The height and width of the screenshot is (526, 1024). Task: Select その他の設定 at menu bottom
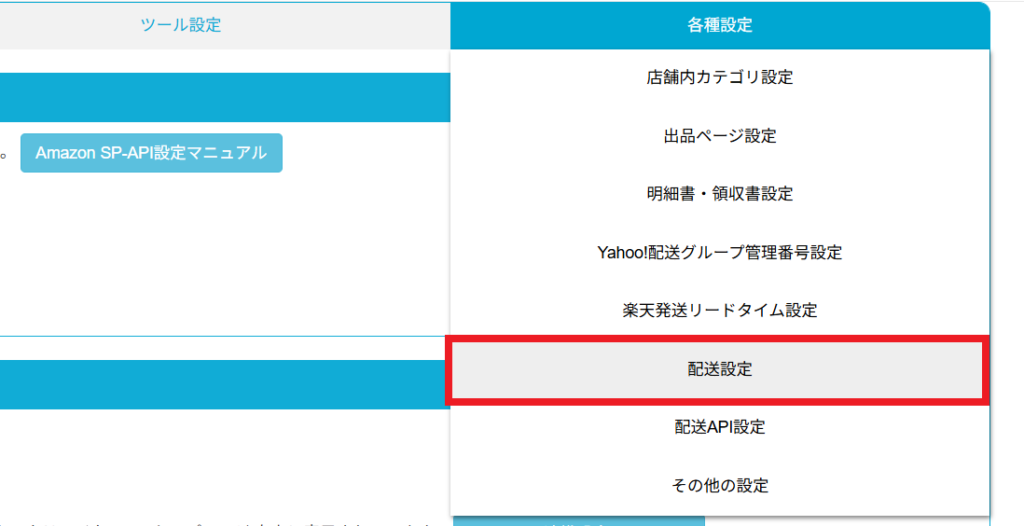[719, 486]
